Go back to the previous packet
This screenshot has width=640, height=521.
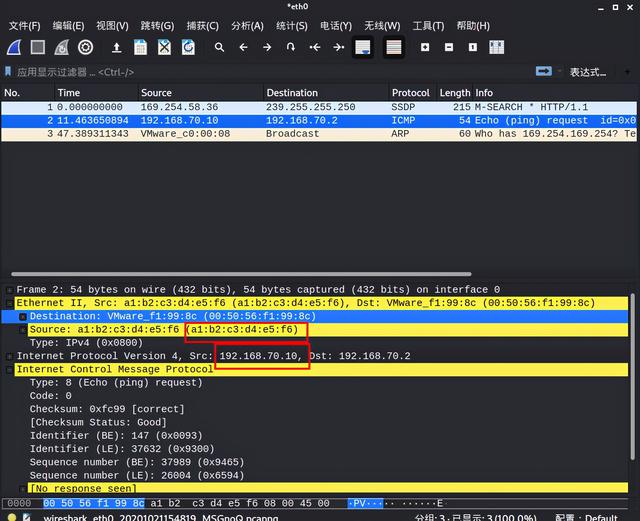[243, 47]
